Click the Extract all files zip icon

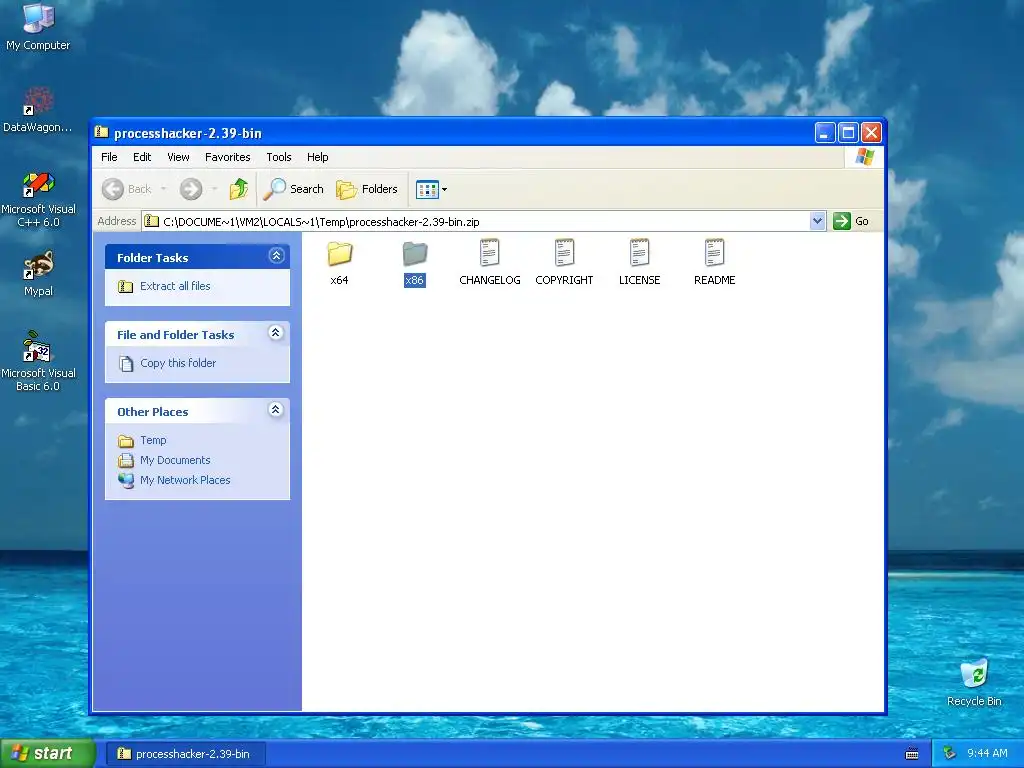125,287
